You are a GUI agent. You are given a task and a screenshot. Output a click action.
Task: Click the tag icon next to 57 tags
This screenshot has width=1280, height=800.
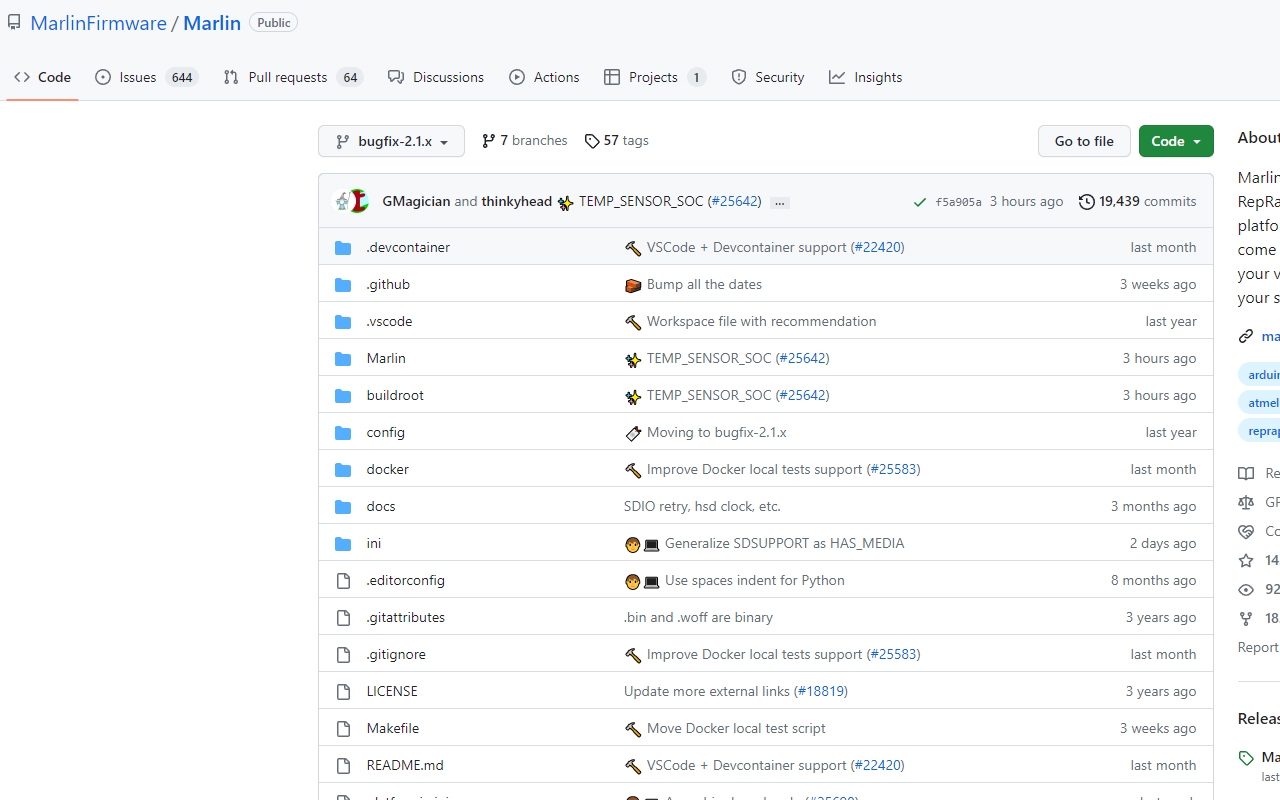coord(592,141)
